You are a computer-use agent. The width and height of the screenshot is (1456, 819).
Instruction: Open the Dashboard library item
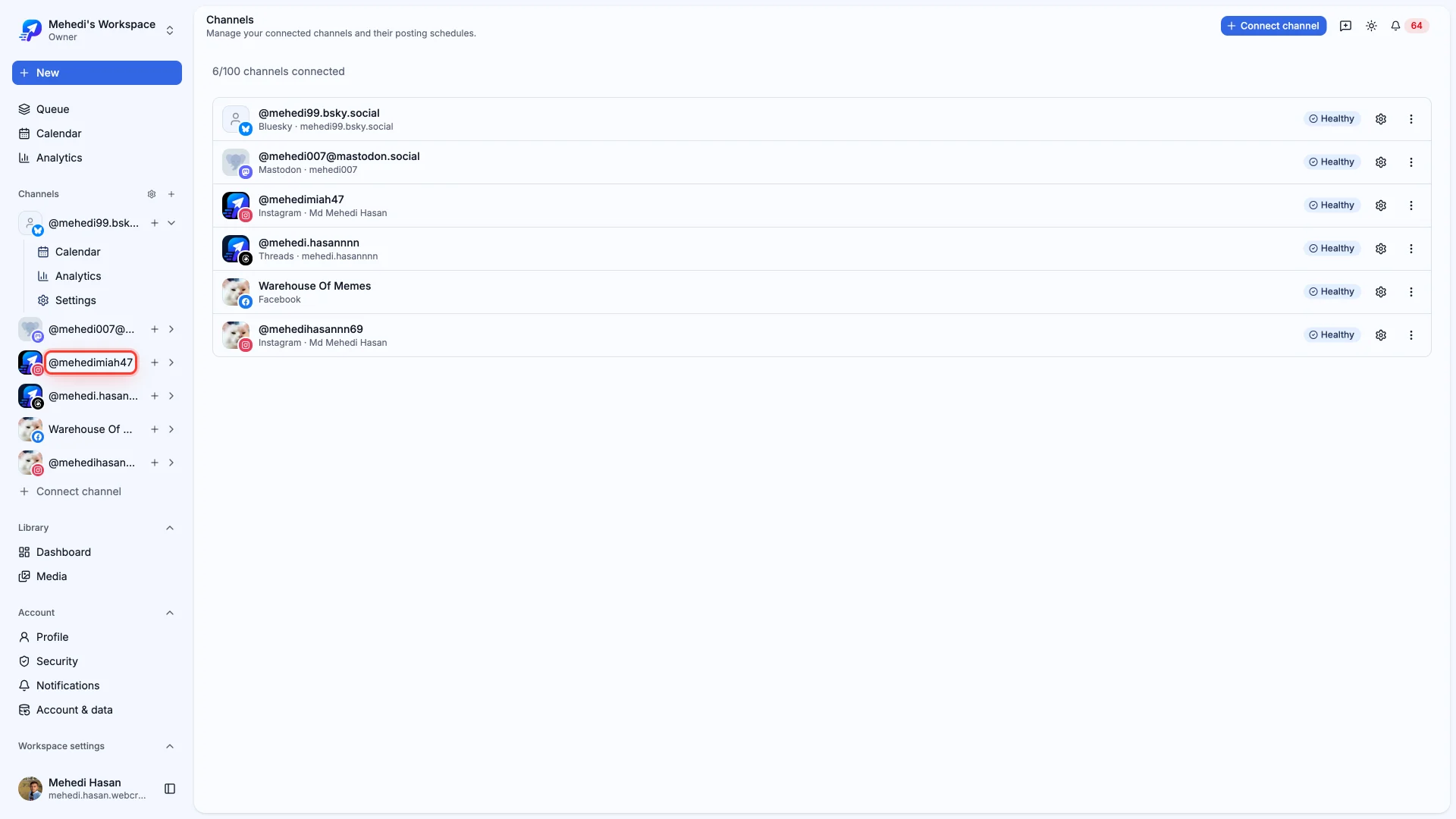tap(97, 552)
